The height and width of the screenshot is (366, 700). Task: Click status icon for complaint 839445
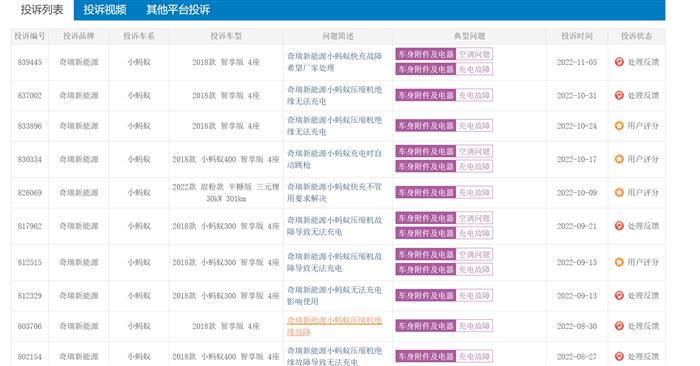[x=619, y=62]
